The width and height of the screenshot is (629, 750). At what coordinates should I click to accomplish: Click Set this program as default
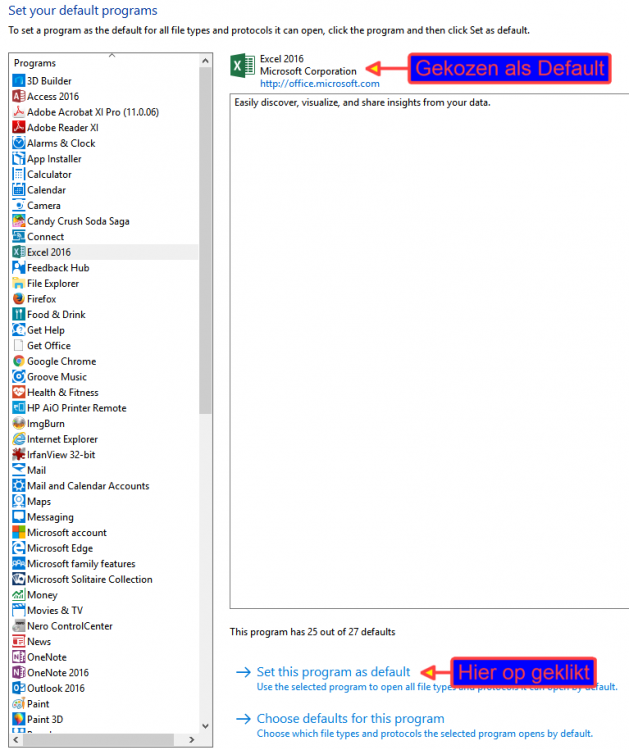(333, 672)
